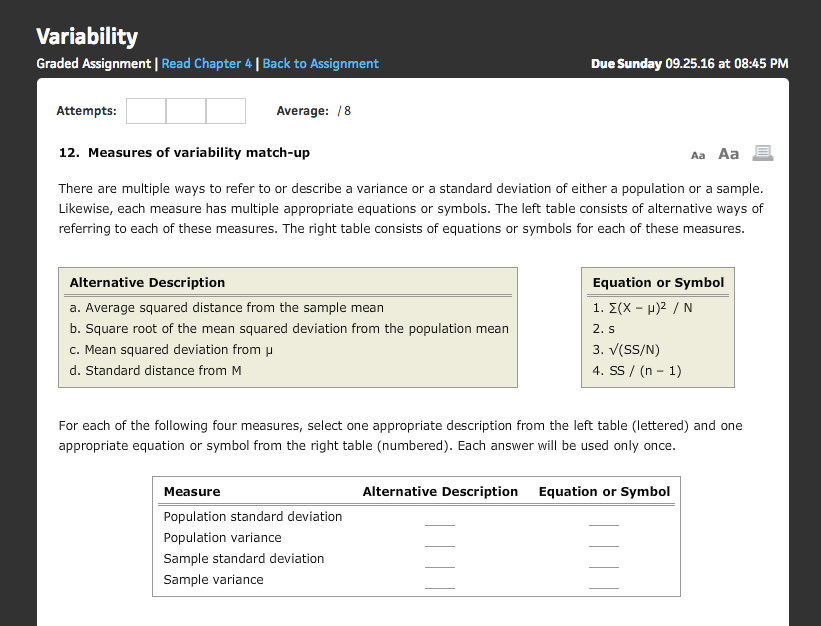Click the Variability page title
This screenshot has width=821, height=626.
86,36
